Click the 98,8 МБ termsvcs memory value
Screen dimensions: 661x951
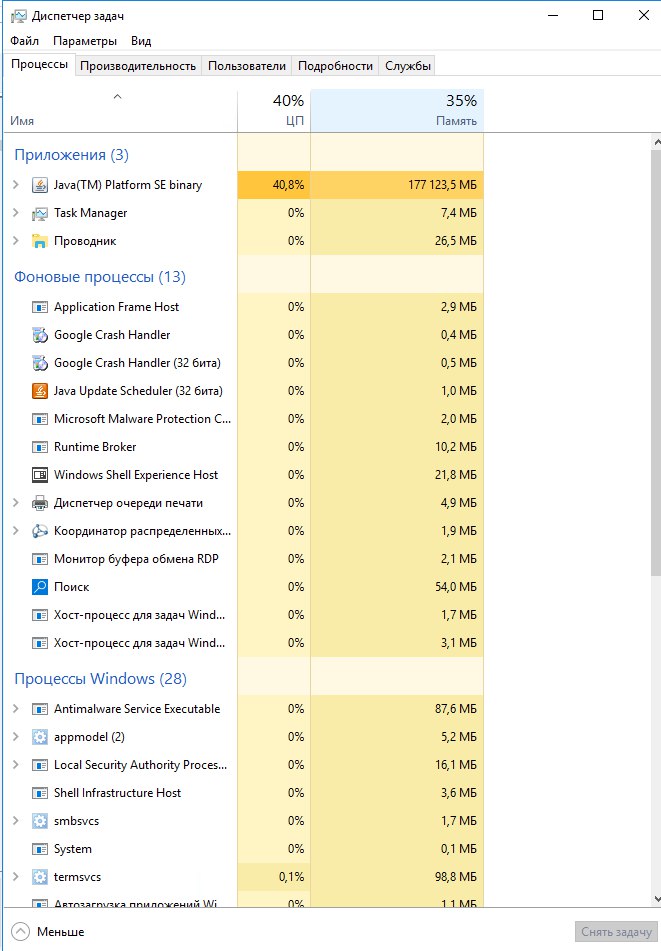point(455,877)
